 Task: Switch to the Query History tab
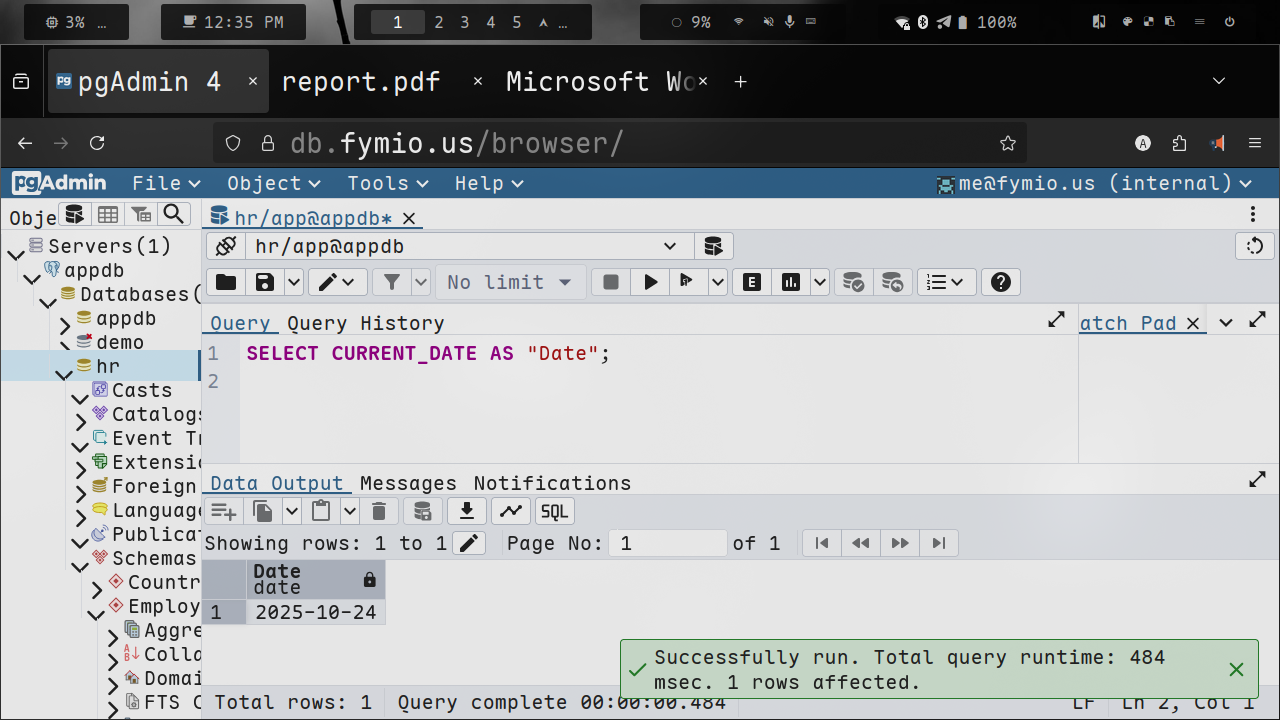click(x=365, y=323)
